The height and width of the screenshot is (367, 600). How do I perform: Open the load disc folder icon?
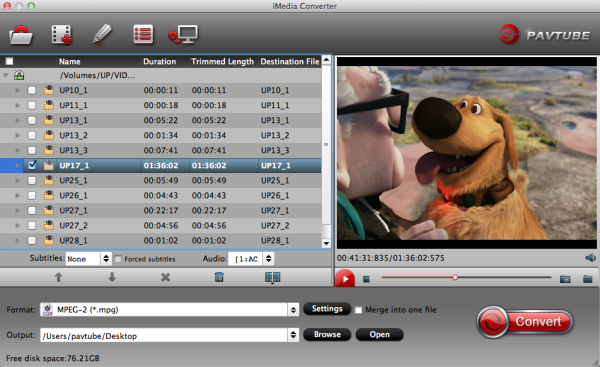click(21, 35)
